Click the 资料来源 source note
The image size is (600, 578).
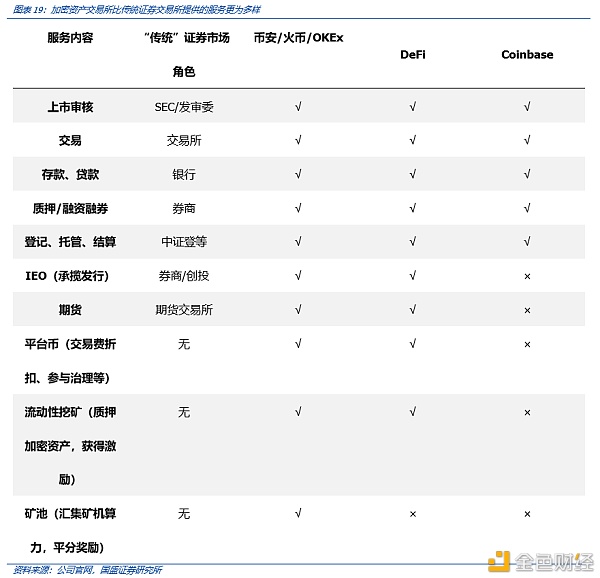[x=88, y=570]
